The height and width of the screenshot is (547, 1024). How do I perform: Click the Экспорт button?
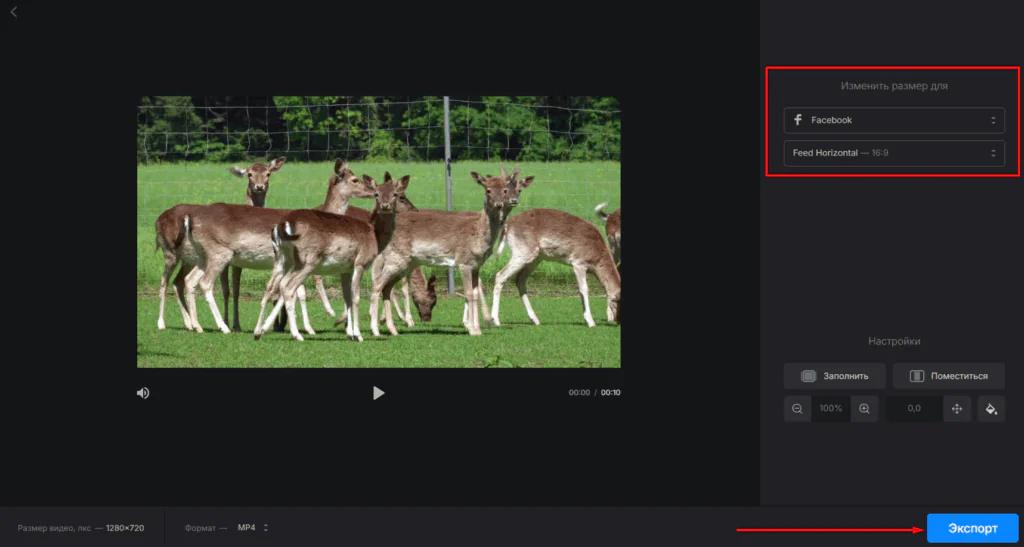click(972, 528)
